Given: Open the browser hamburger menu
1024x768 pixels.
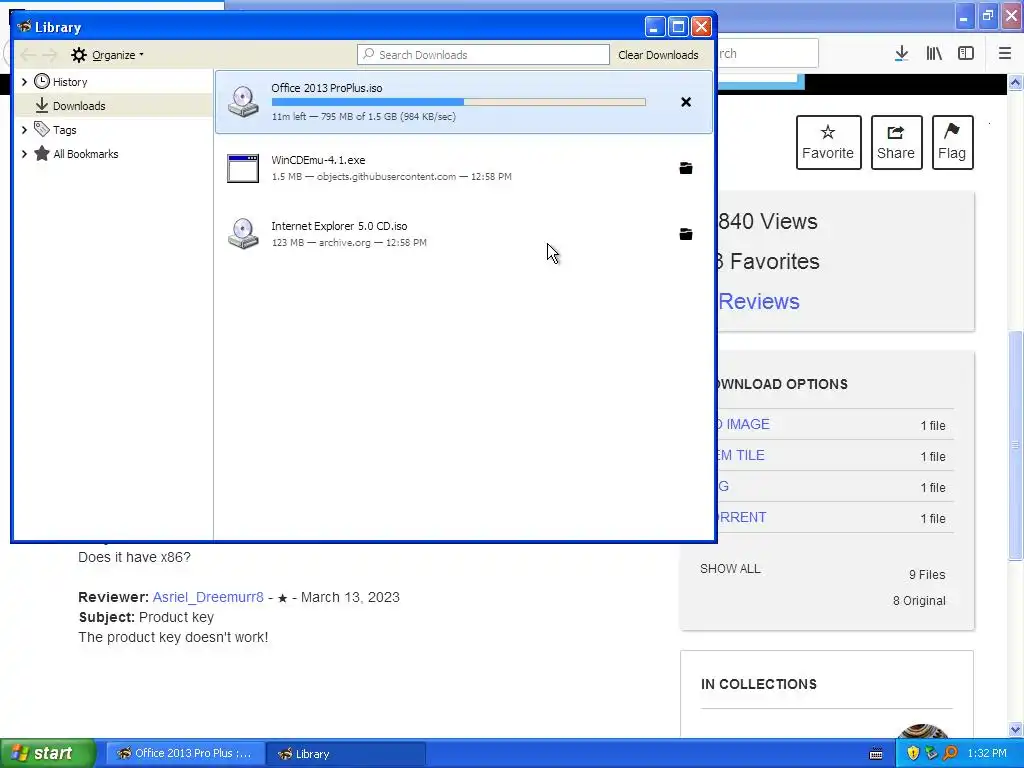Looking at the screenshot, I should (1005, 54).
